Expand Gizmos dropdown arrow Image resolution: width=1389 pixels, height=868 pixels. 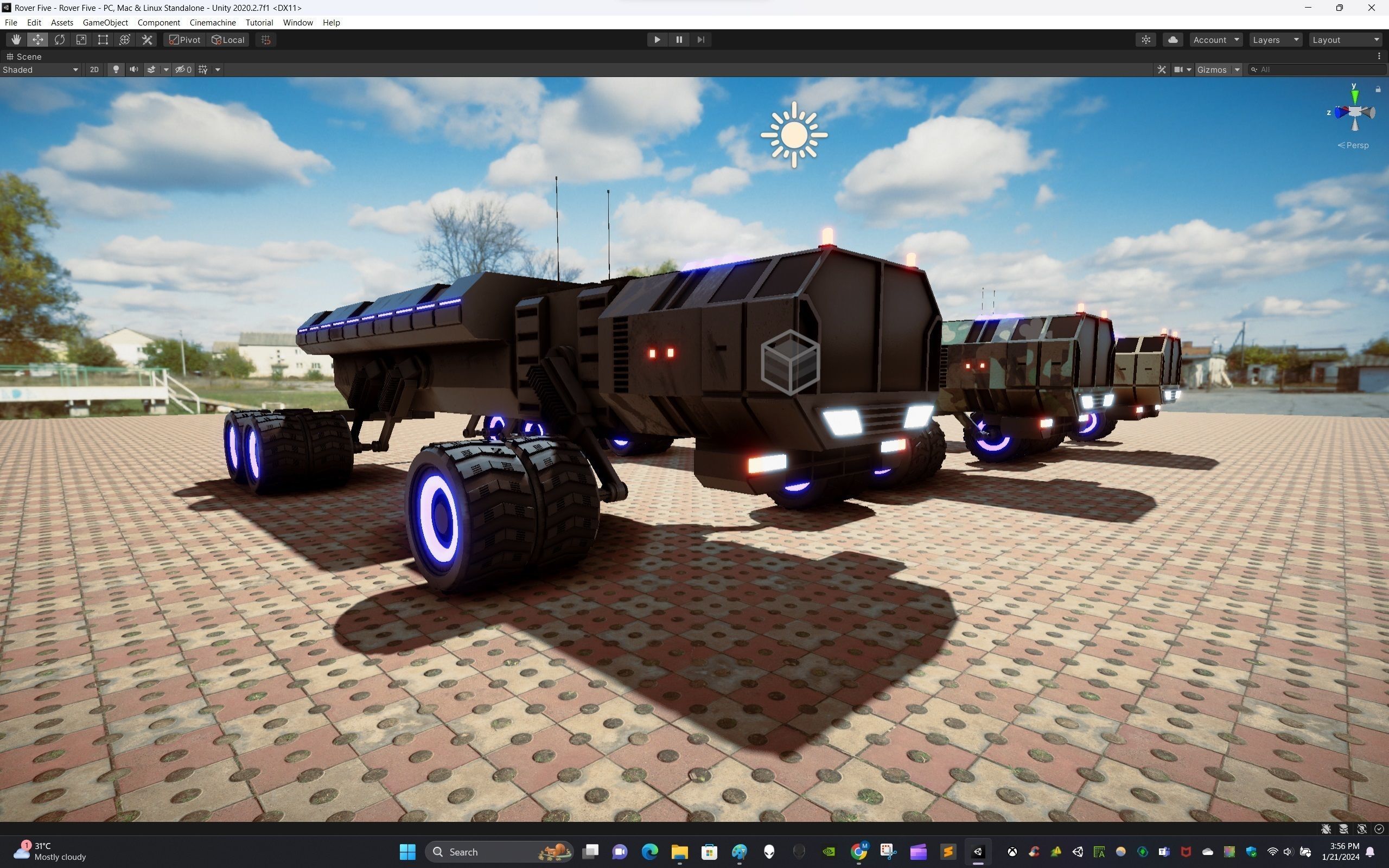point(1237,69)
